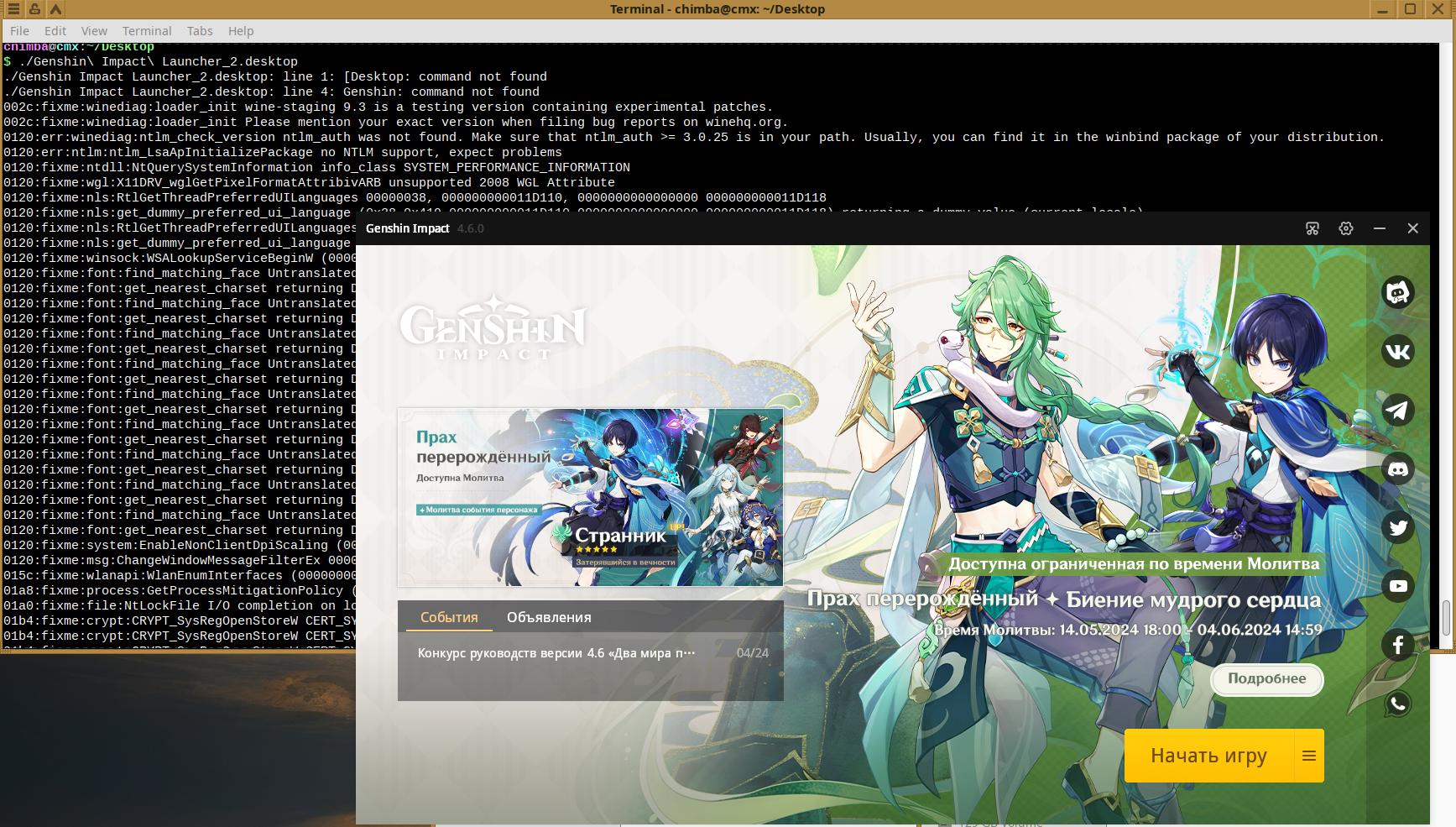Click the Начать игру button
Image resolution: width=1456 pixels, height=827 pixels.
(1209, 756)
